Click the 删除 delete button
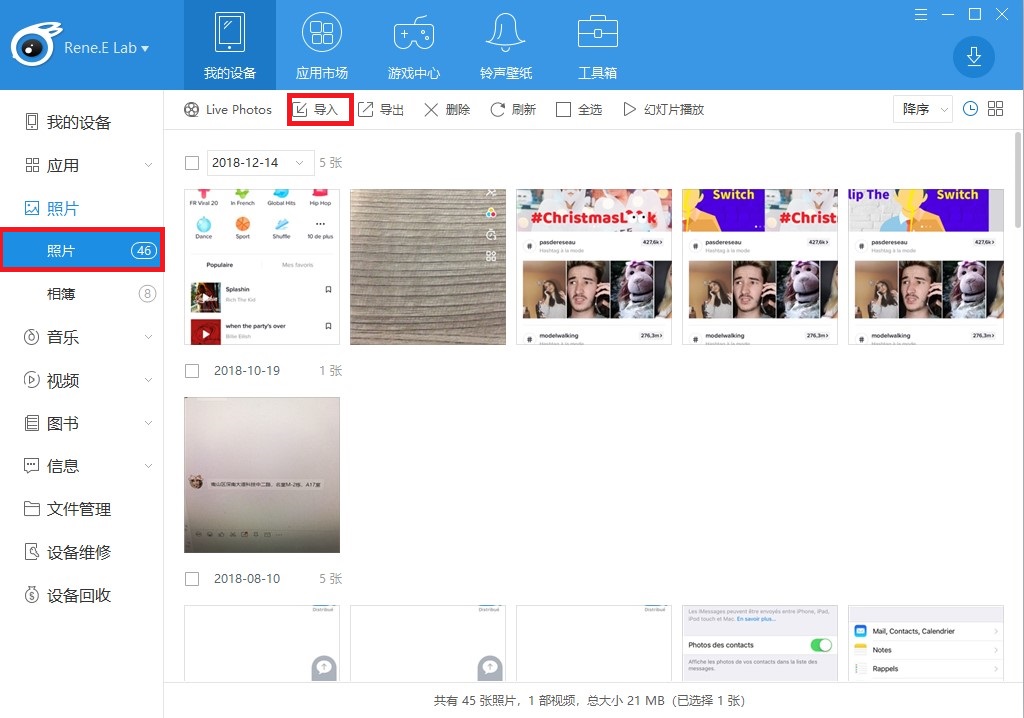 (447, 110)
